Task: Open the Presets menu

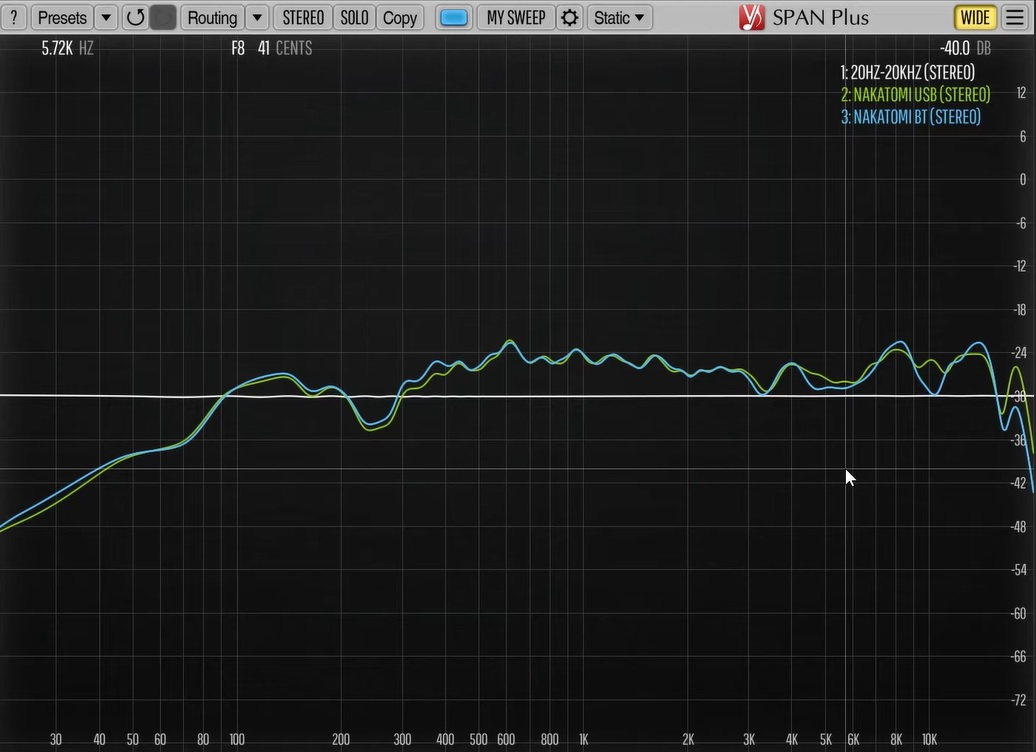Action: click(62, 17)
